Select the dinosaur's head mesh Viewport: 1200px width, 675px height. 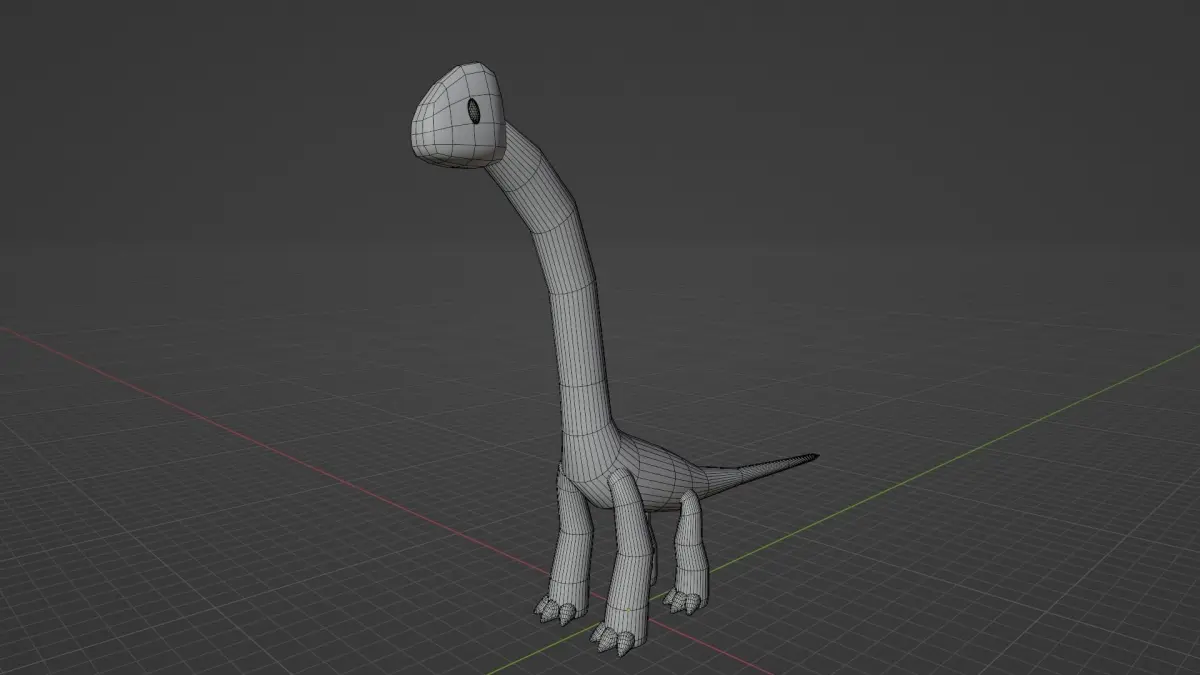(x=459, y=114)
